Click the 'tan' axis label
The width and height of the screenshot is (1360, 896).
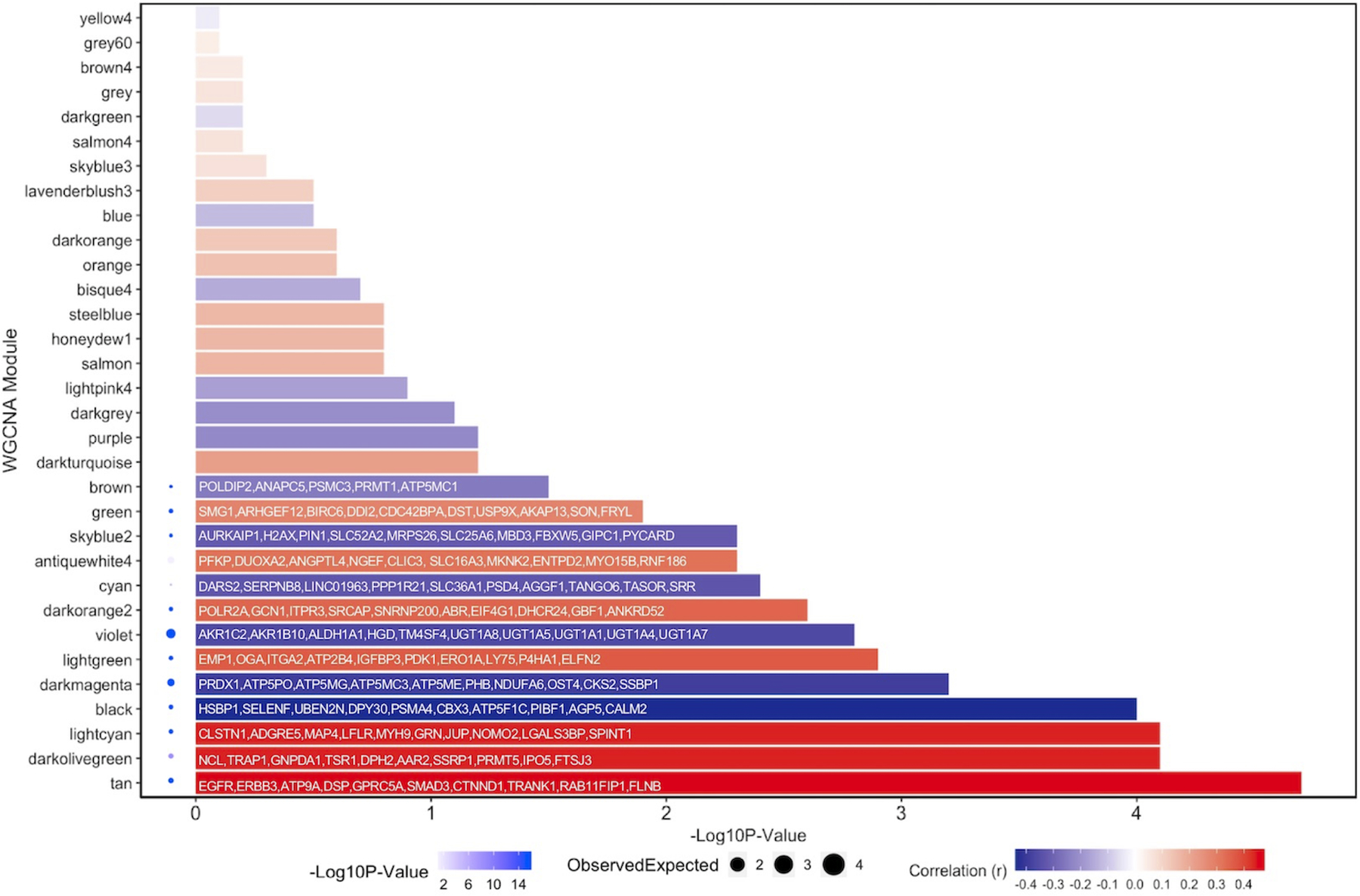click(x=121, y=783)
